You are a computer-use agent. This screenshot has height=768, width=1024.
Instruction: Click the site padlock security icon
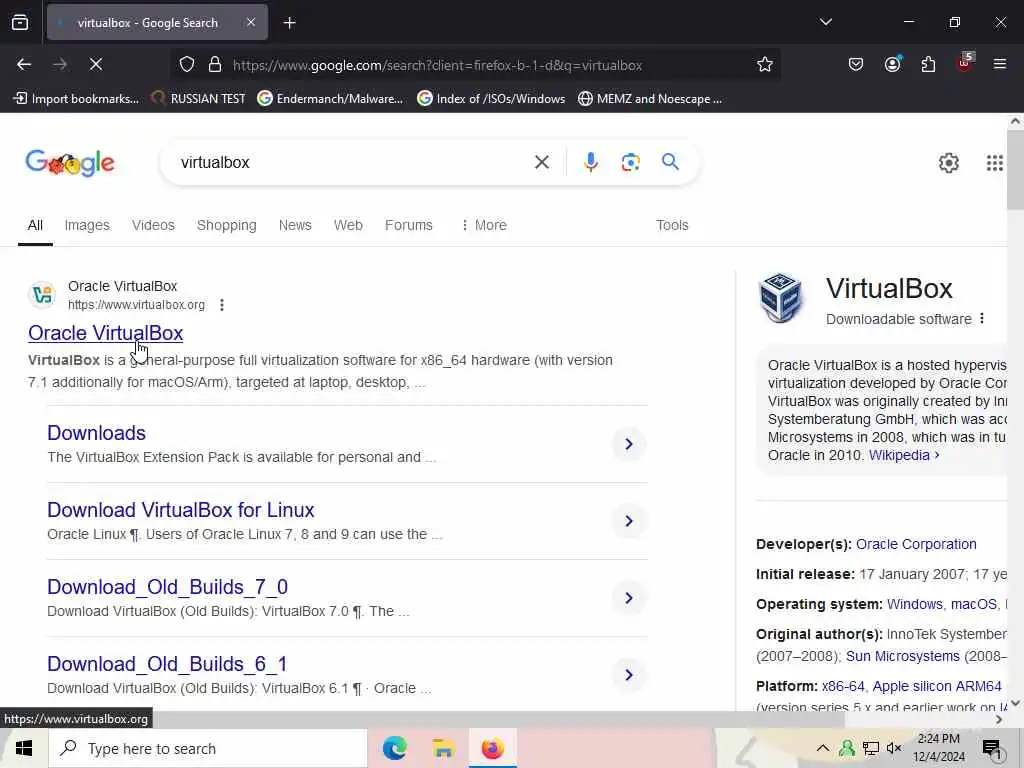tap(215, 65)
